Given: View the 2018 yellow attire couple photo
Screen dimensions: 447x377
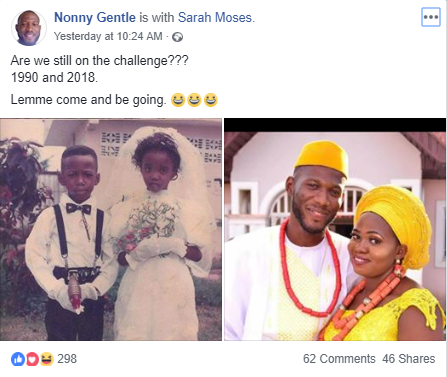Looking at the screenshot, I should click(x=335, y=229).
